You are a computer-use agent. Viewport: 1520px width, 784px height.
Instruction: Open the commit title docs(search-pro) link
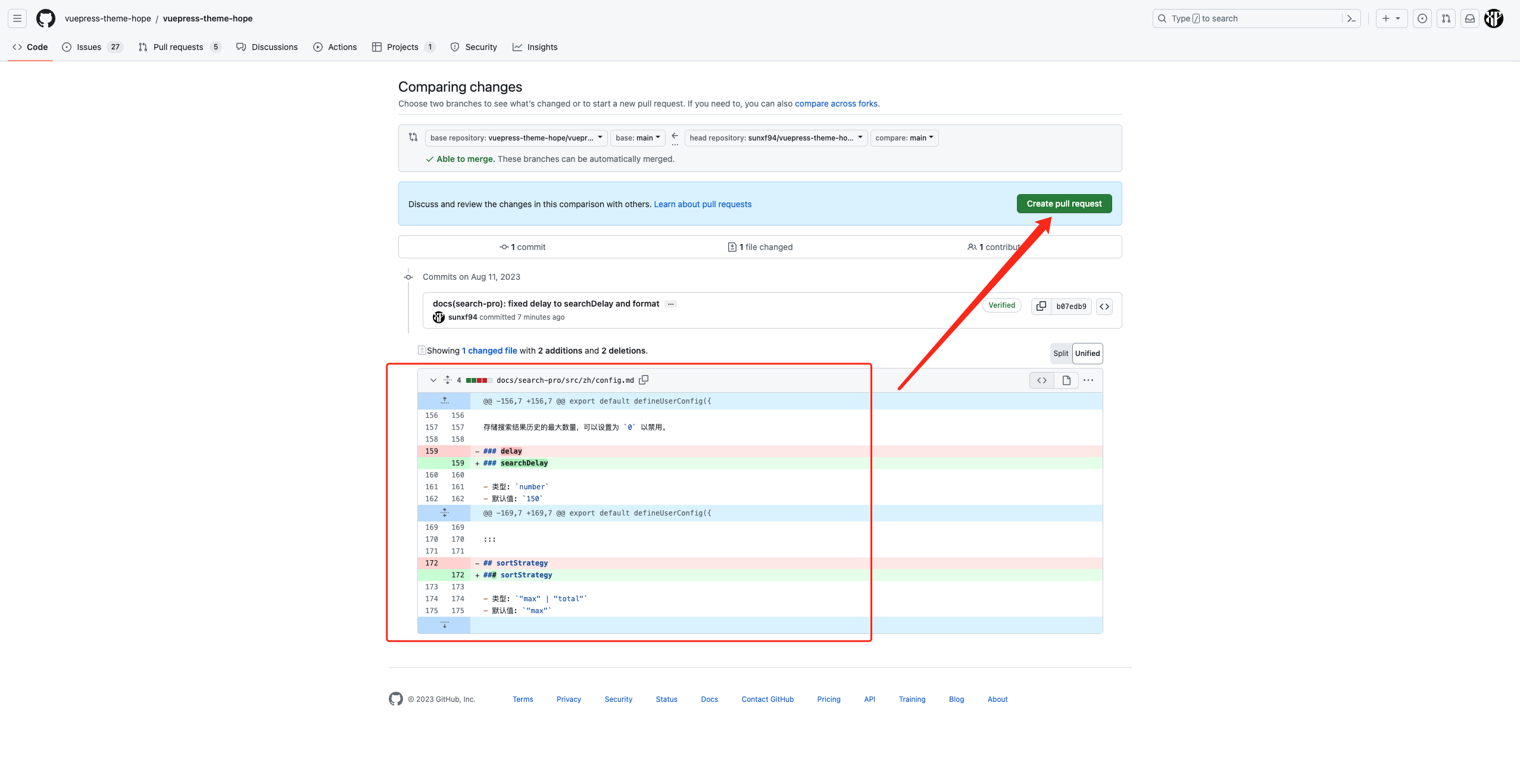[546, 304]
